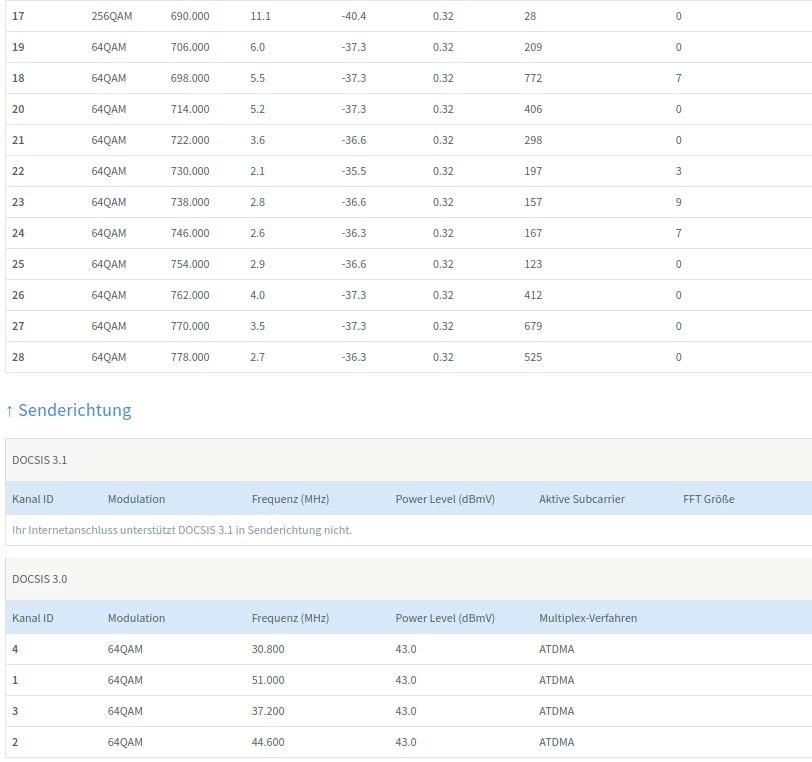Click Modulation header in DOCSIS 3.1 table

pos(136,499)
